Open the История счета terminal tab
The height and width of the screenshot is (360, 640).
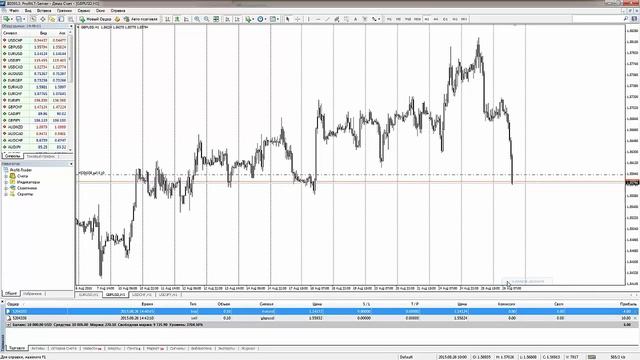coord(64,349)
